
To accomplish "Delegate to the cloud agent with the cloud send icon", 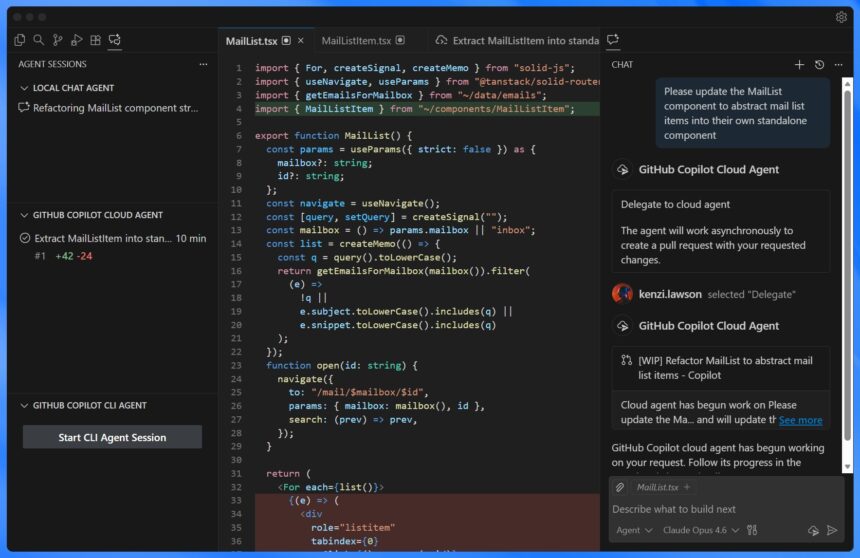I will 813,530.
